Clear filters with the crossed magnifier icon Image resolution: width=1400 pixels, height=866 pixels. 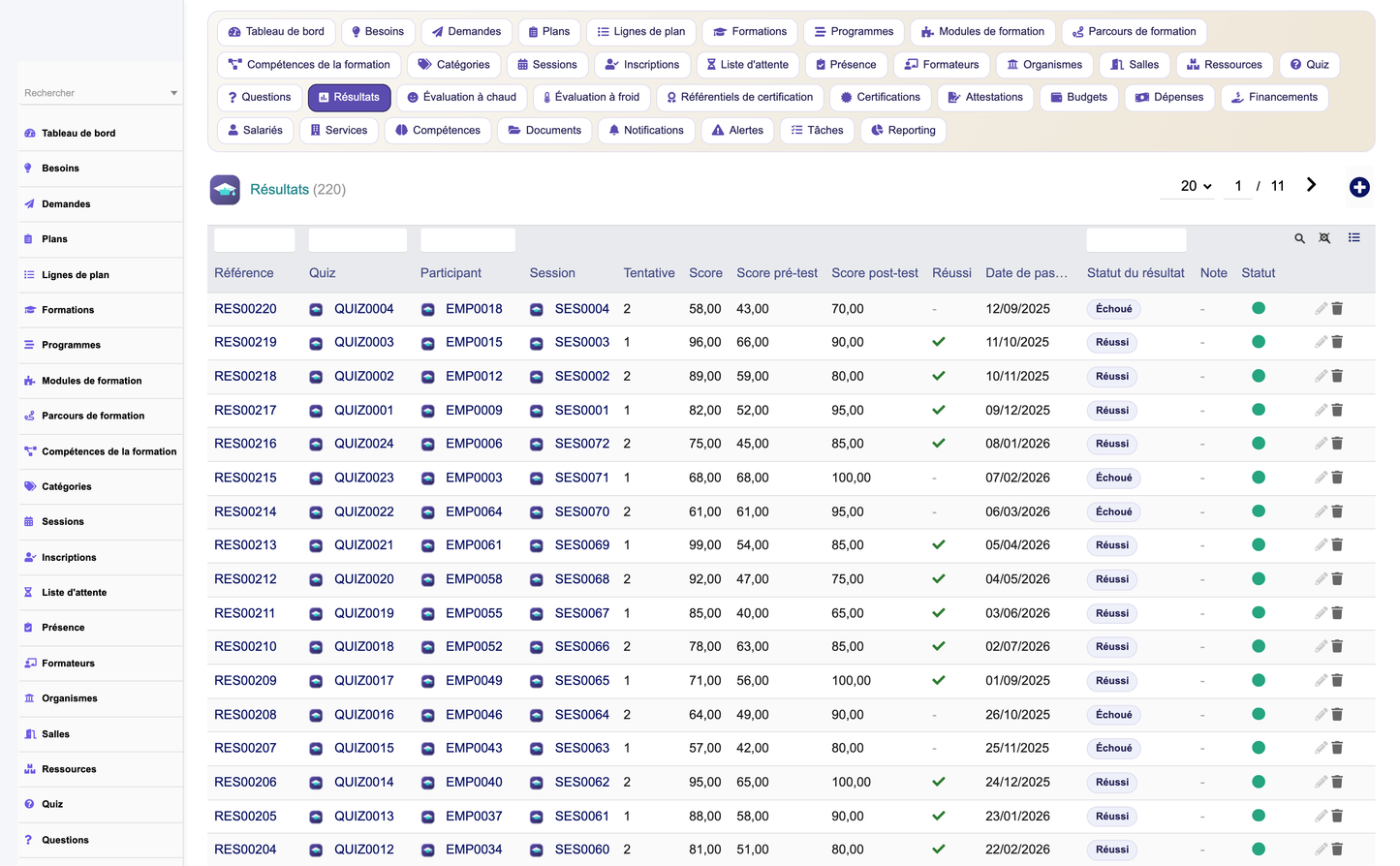[x=1324, y=238]
